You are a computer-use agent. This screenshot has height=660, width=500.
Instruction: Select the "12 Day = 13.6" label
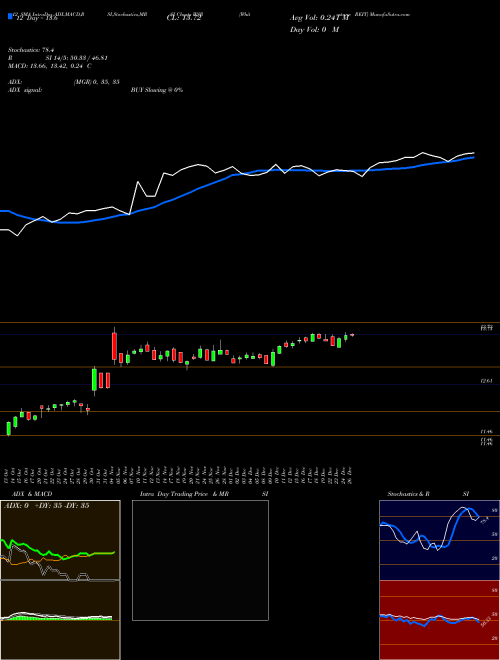tap(37, 19)
